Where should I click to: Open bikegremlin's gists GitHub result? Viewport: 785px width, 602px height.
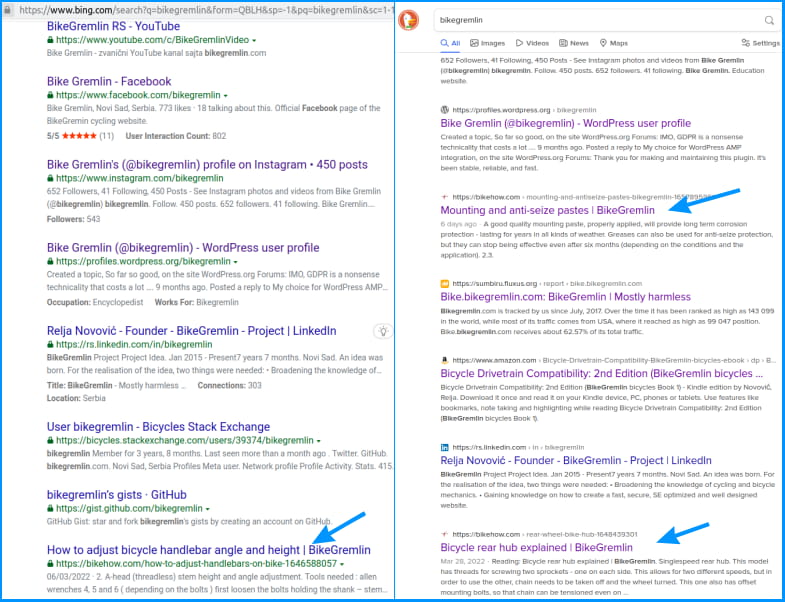click(117, 495)
